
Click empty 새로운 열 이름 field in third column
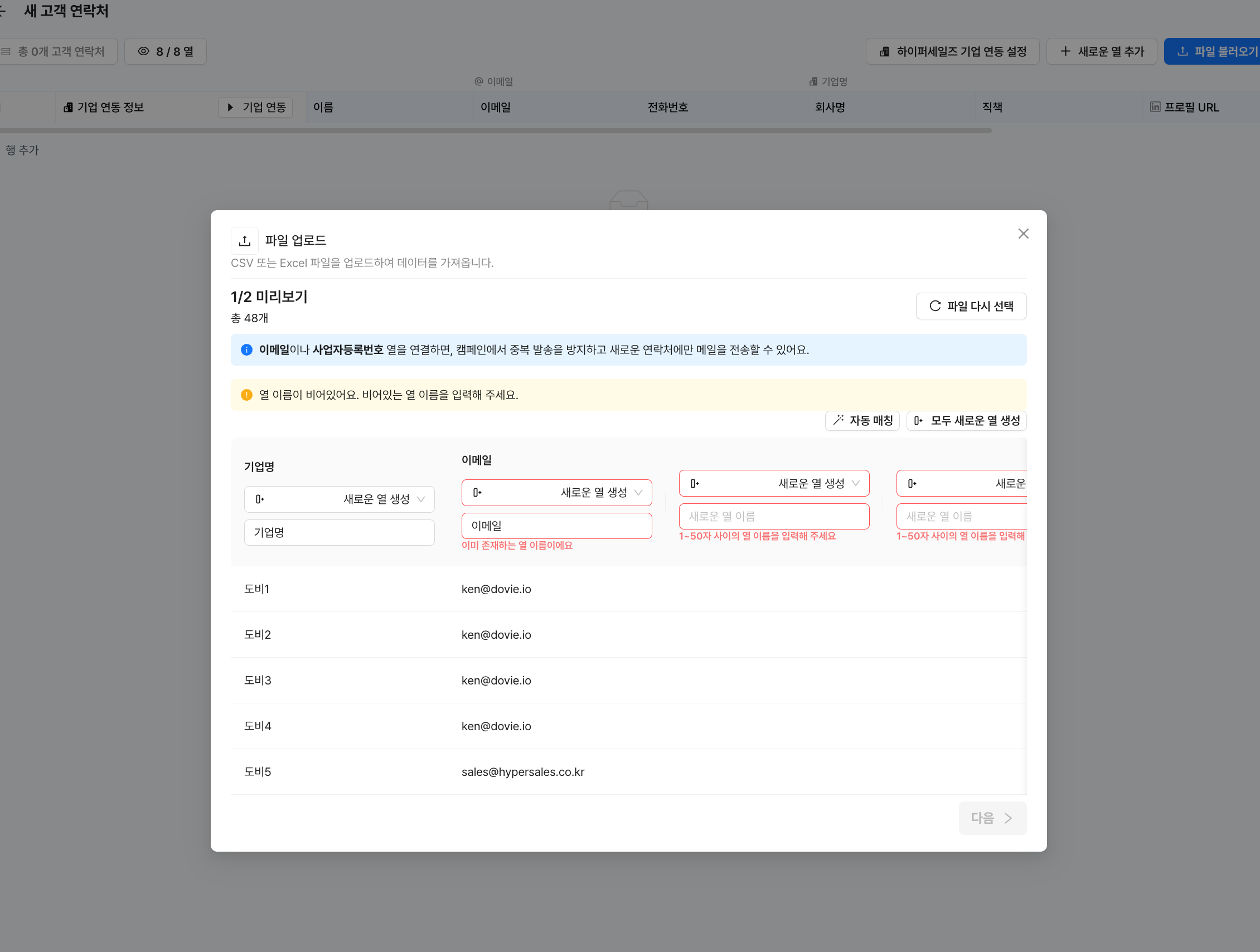773,517
